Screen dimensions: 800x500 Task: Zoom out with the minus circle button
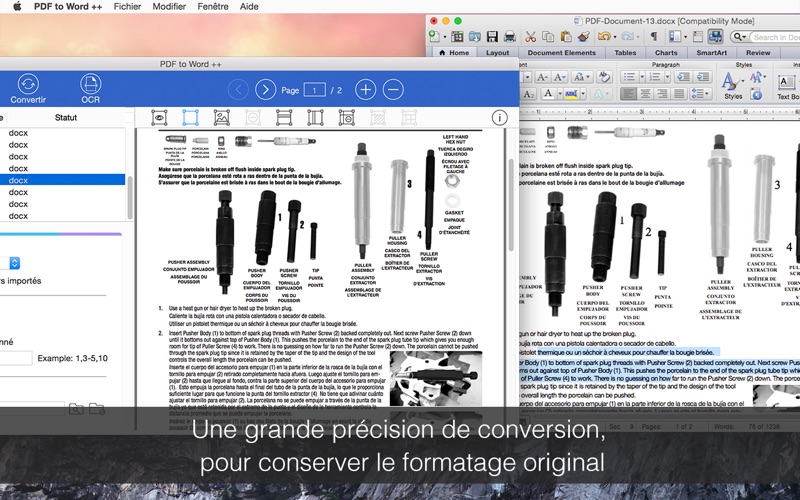tap(393, 90)
